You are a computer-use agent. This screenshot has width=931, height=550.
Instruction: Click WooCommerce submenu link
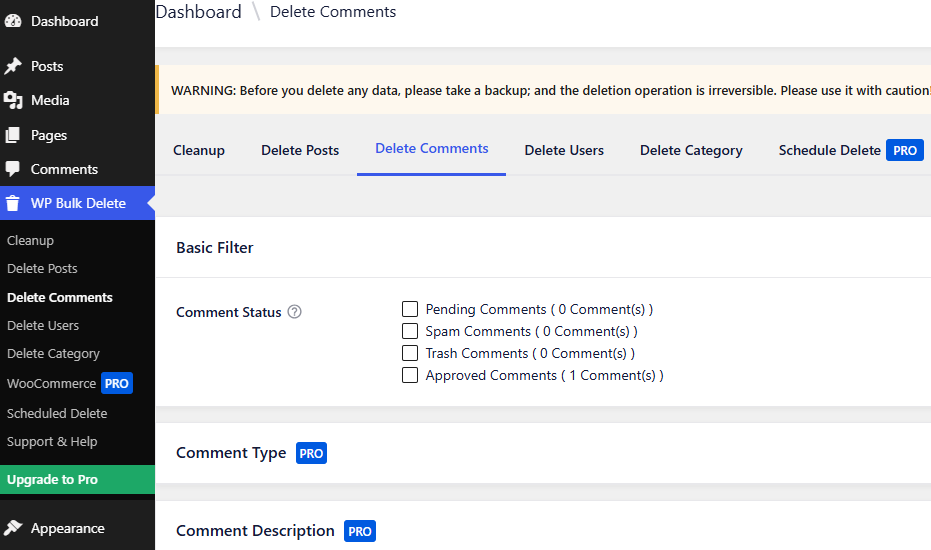pyautogui.click(x=52, y=384)
